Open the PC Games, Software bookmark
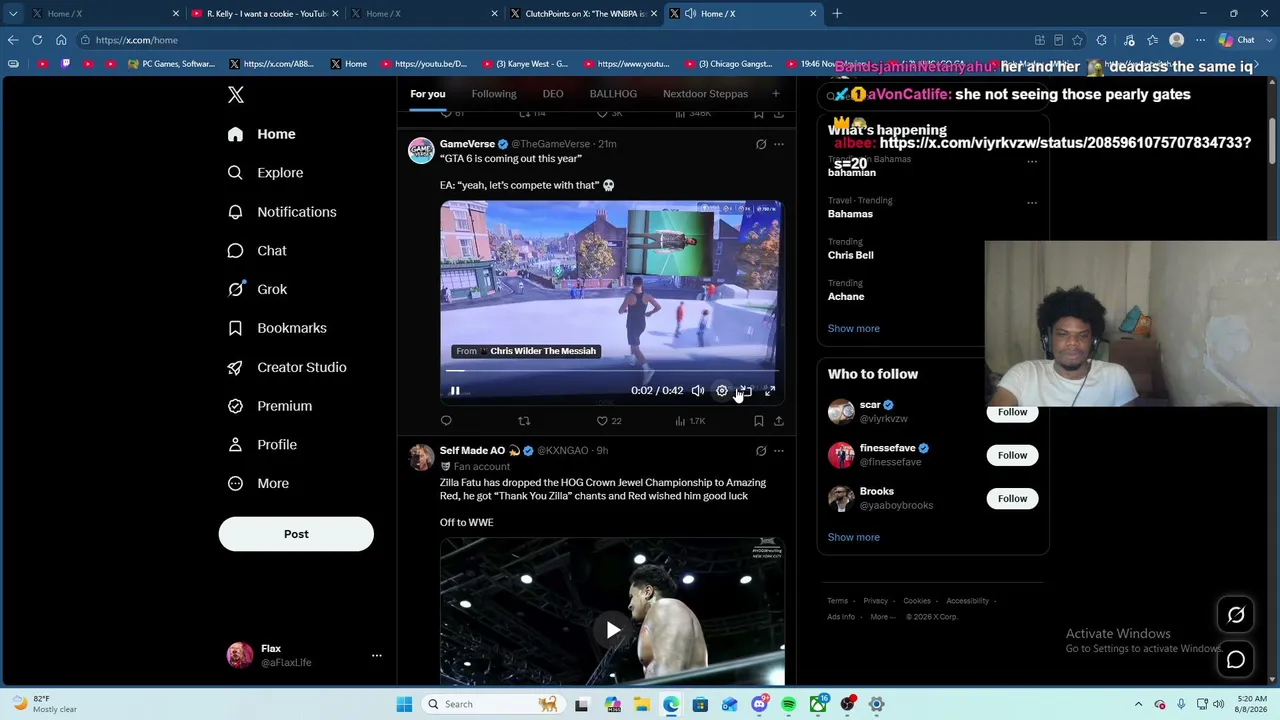This screenshot has width=1280, height=720. (x=171, y=64)
